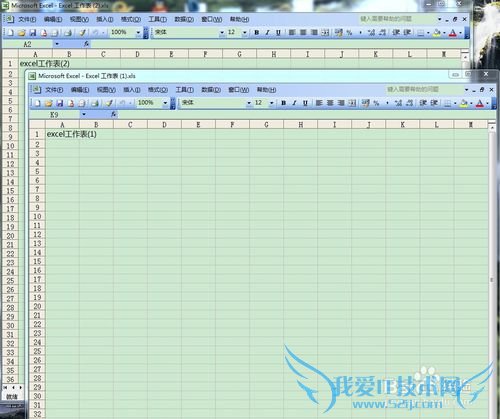Open 宋体 font dropdown in 工作表 (2) window
The image size is (500, 419).
tap(222, 32)
